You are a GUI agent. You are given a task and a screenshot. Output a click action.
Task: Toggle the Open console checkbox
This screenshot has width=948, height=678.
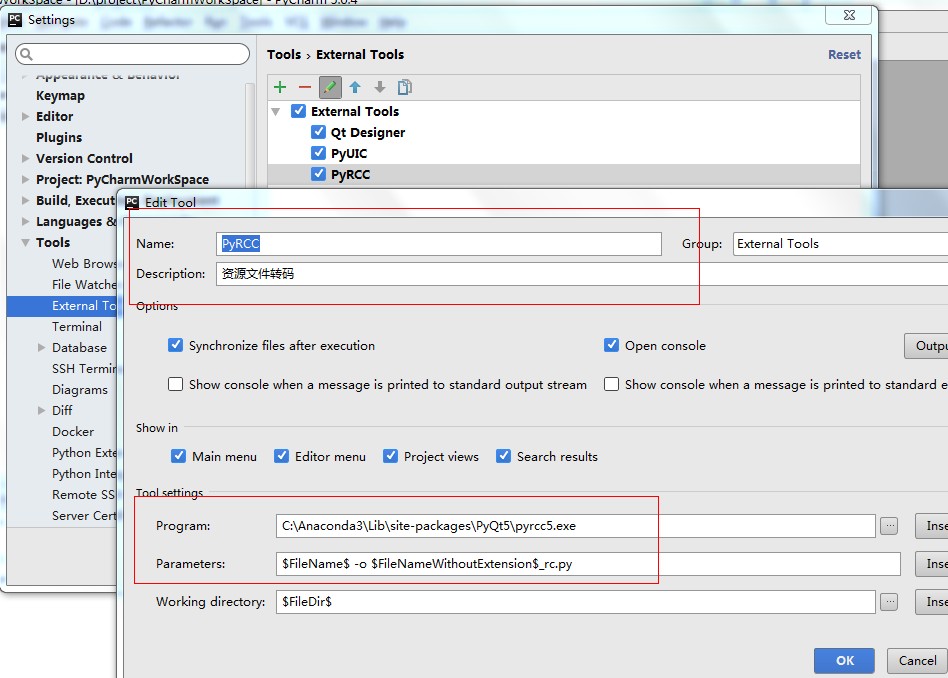click(611, 345)
